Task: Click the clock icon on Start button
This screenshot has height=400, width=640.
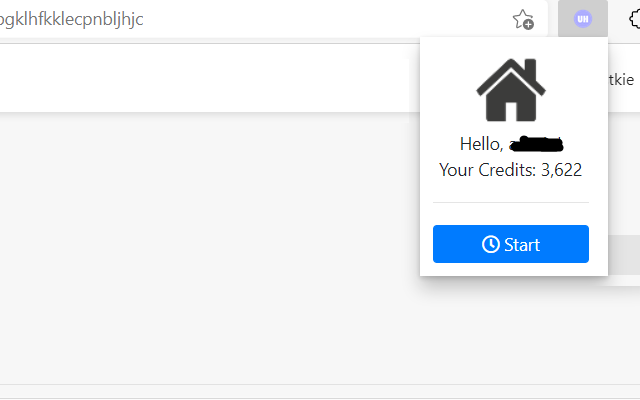Action: coord(491,244)
